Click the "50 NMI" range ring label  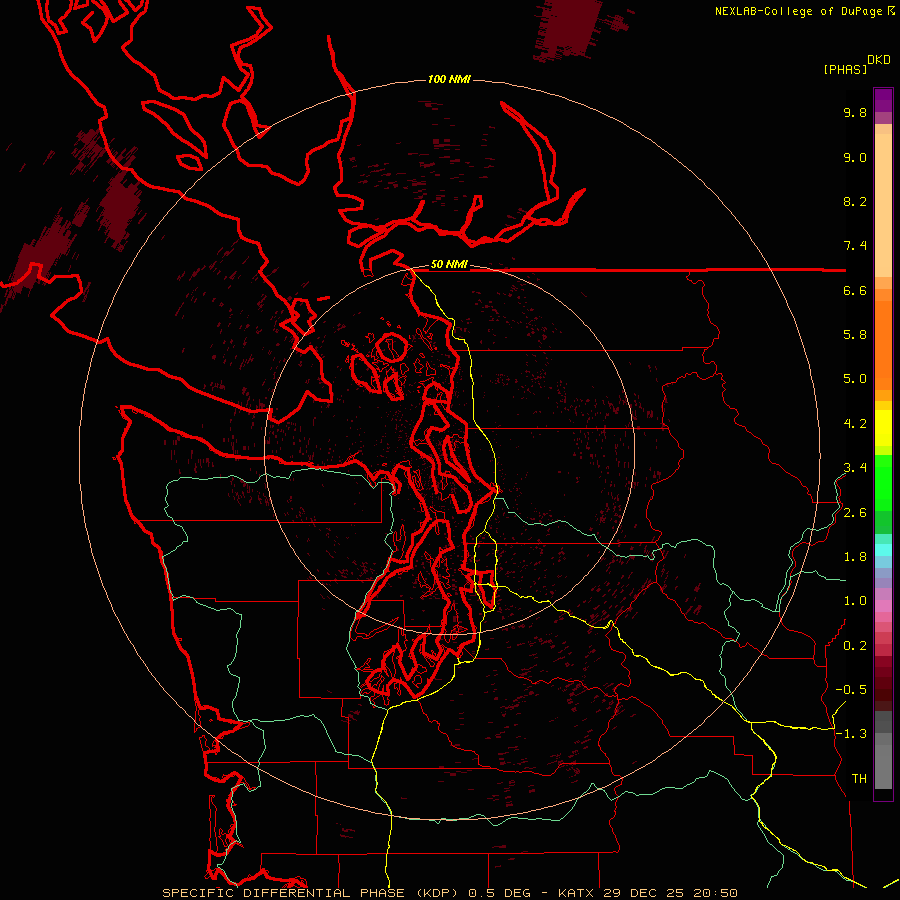(x=449, y=265)
